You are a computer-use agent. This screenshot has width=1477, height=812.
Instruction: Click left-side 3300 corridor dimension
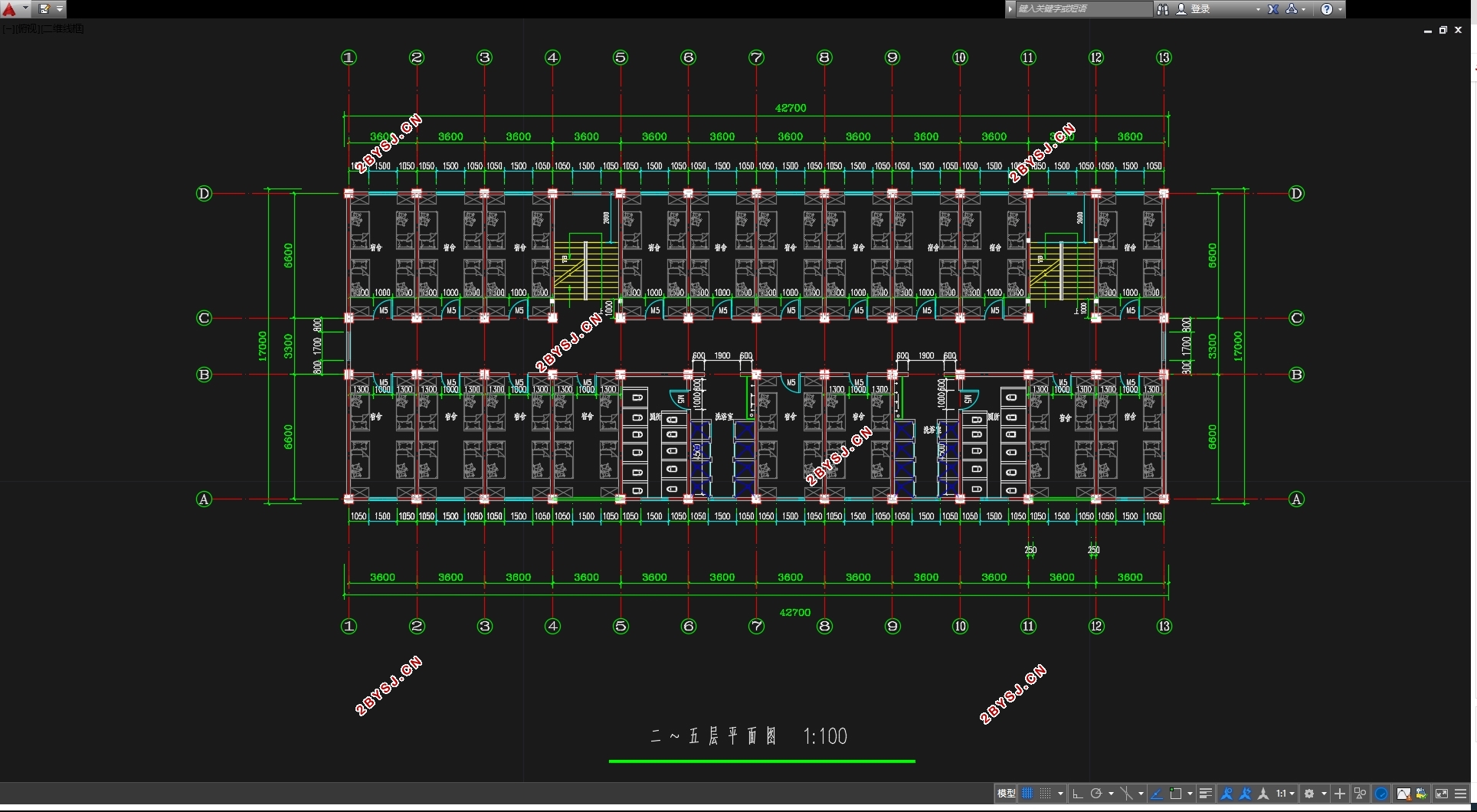[x=288, y=346]
